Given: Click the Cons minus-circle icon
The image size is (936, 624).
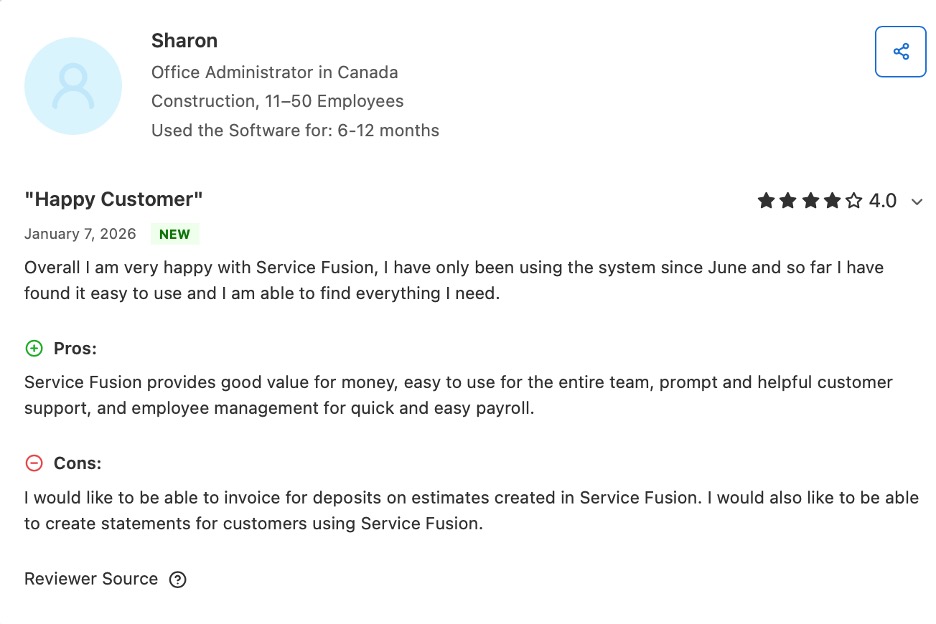Looking at the screenshot, I should pos(33,463).
